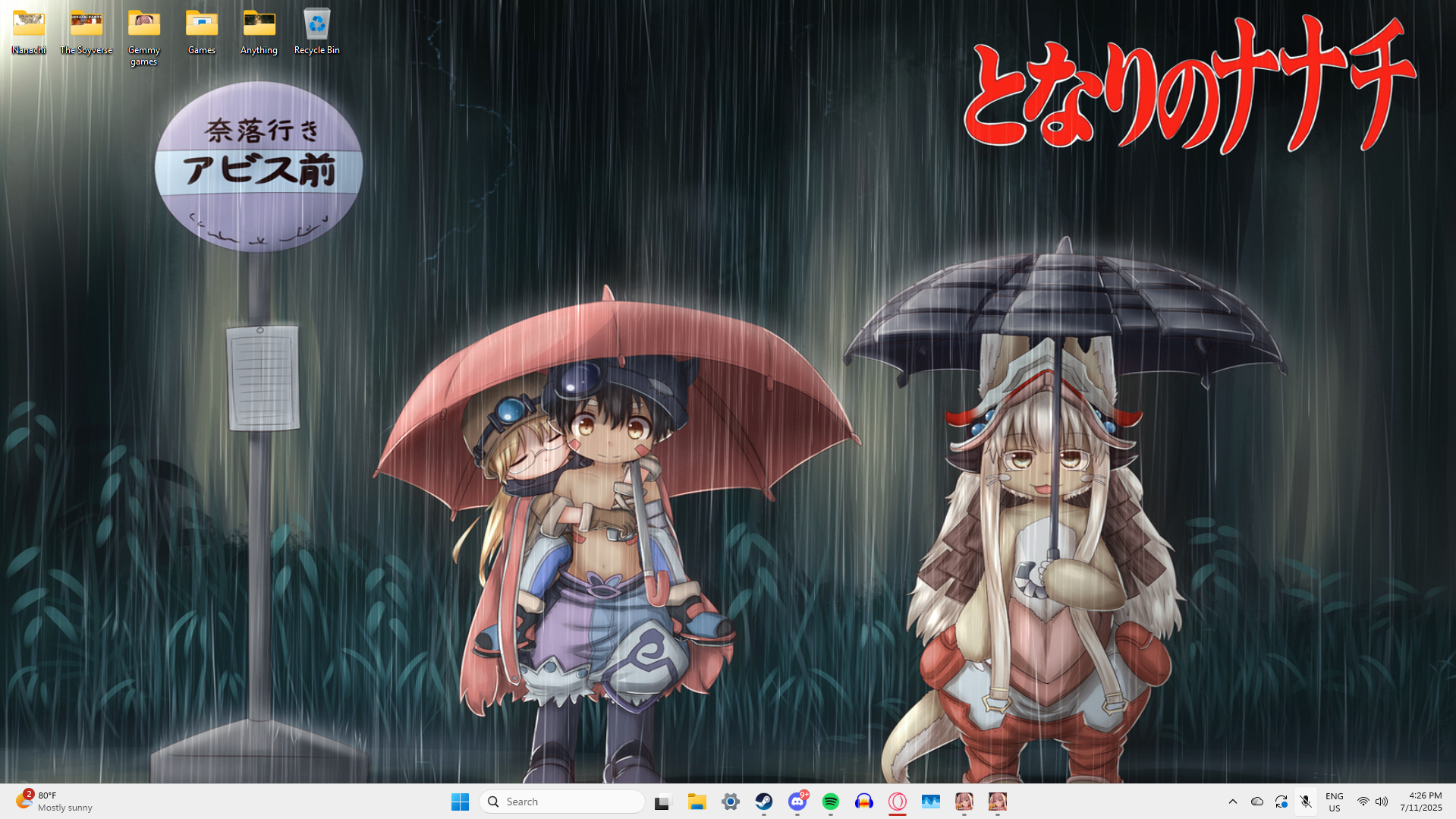Viewport: 1456px width, 819px height.
Task: Toggle the muted microphone tray icon
Action: [x=1306, y=802]
